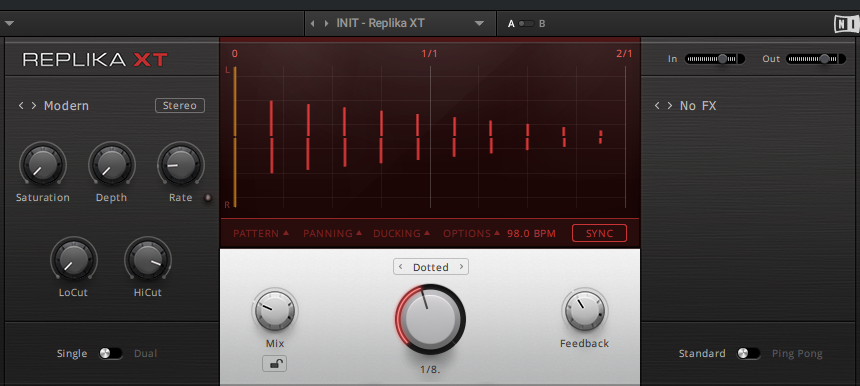Image resolution: width=860 pixels, height=386 pixels.
Task: Click the No FX effect name
Action: pyautogui.click(x=698, y=106)
